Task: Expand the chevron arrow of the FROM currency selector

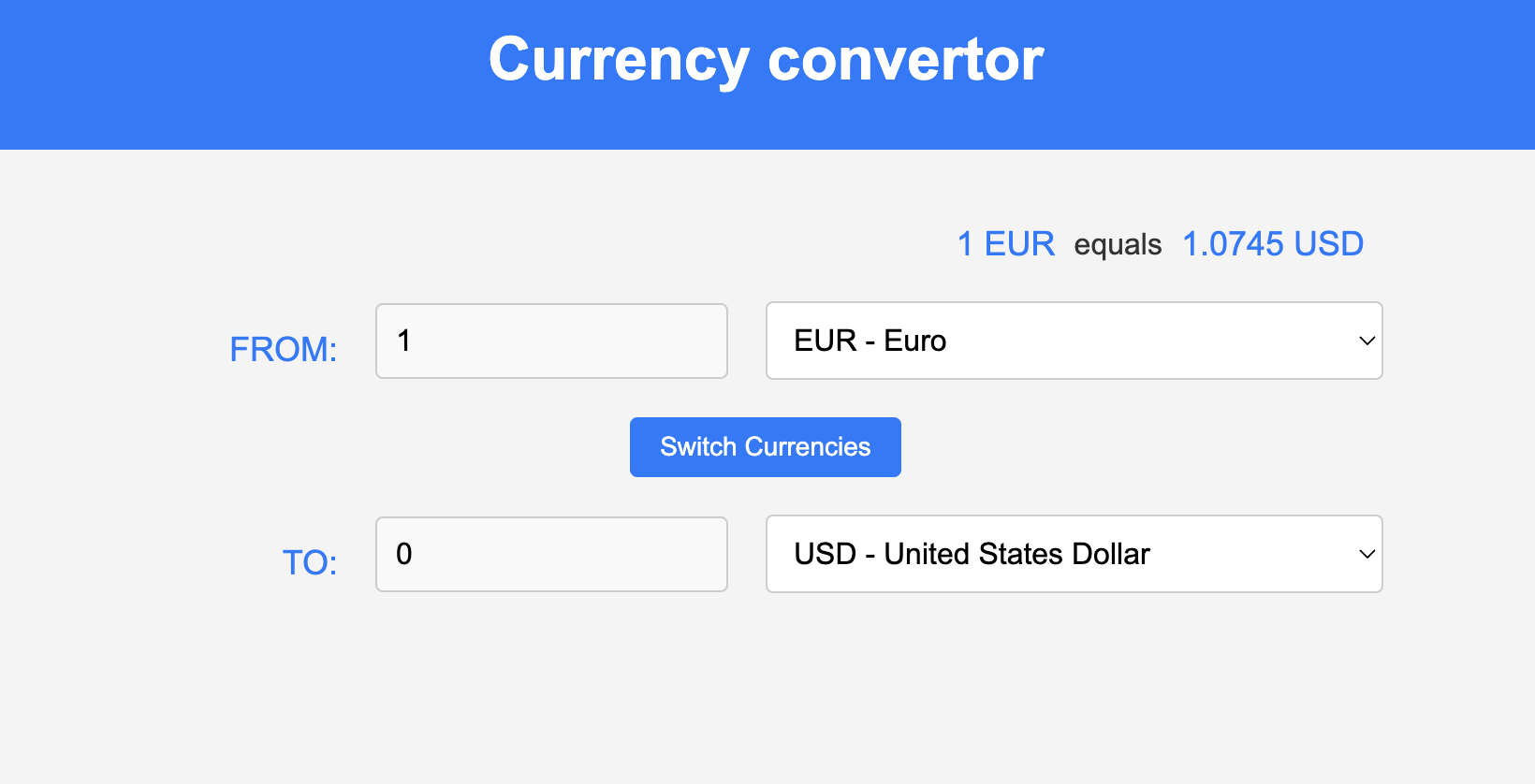Action: (1367, 341)
